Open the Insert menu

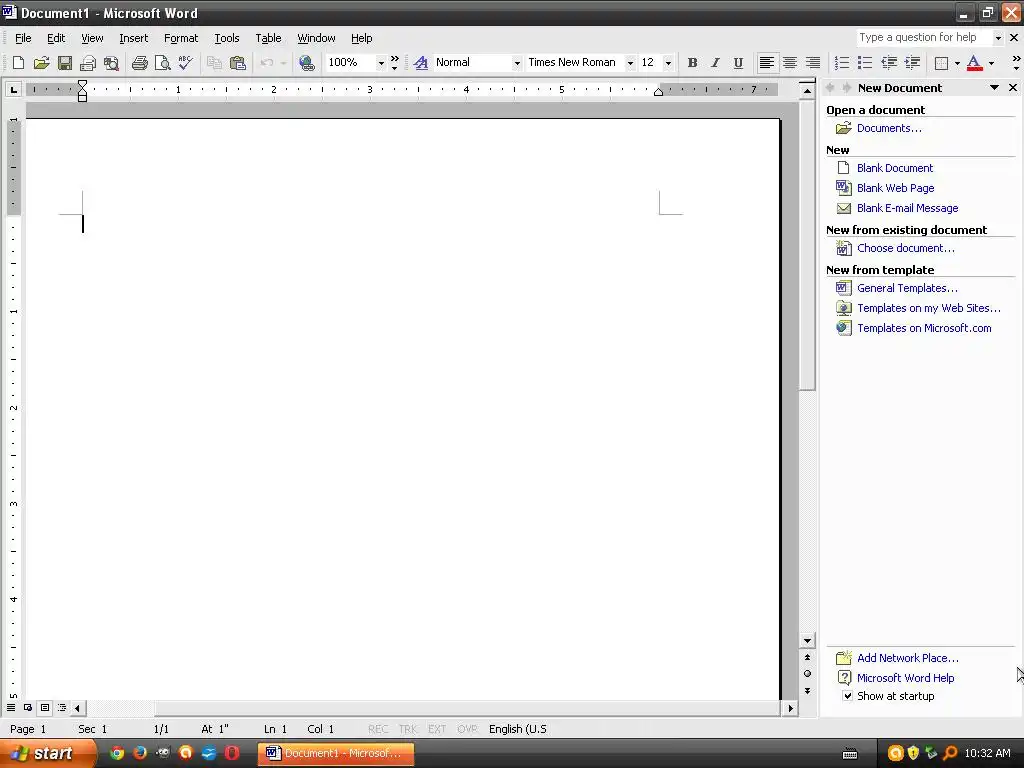[x=133, y=38]
